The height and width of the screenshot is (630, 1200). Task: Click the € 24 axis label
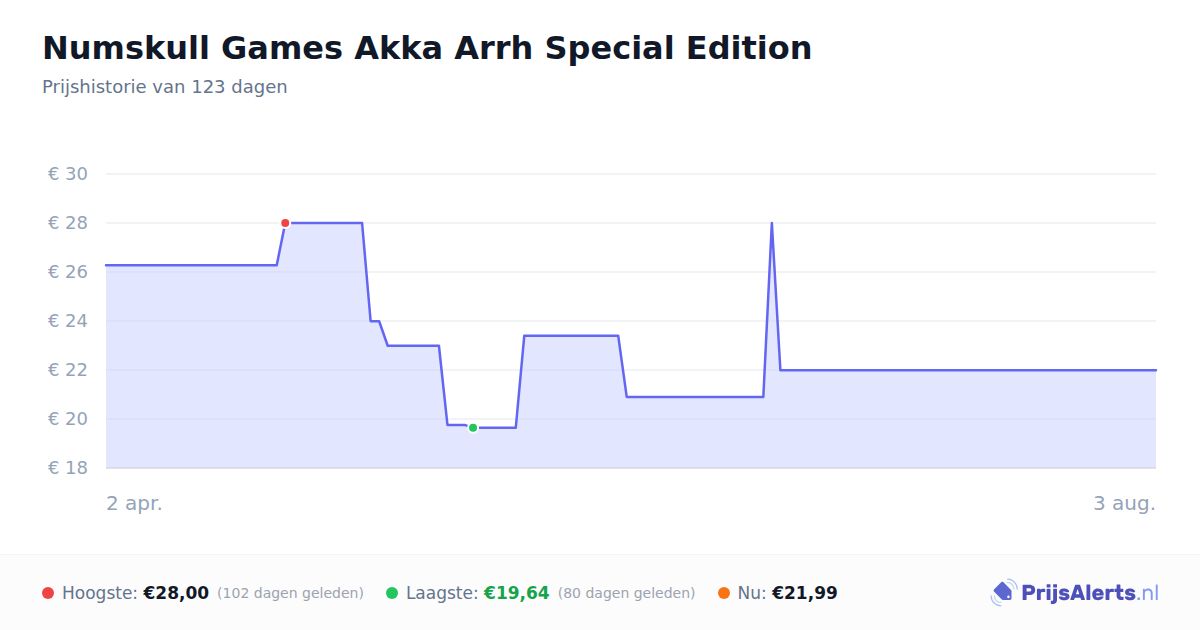point(68,321)
